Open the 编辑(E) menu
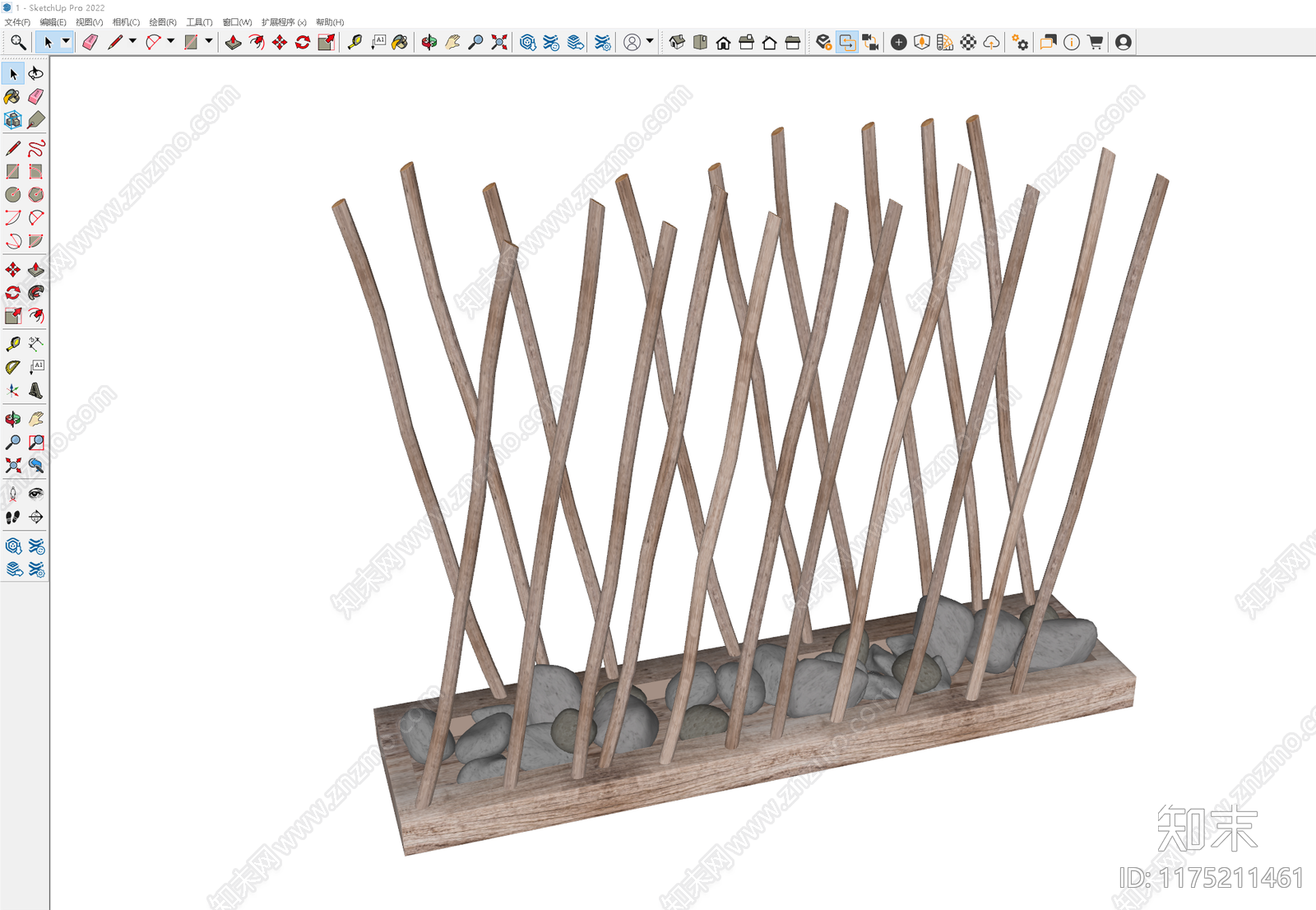1316x910 pixels. [53, 22]
